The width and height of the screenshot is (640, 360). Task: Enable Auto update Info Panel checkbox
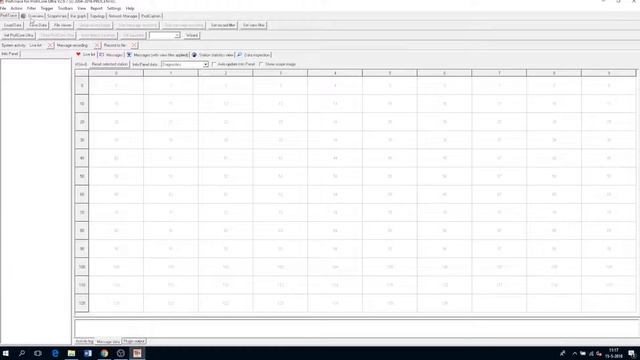(214, 64)
